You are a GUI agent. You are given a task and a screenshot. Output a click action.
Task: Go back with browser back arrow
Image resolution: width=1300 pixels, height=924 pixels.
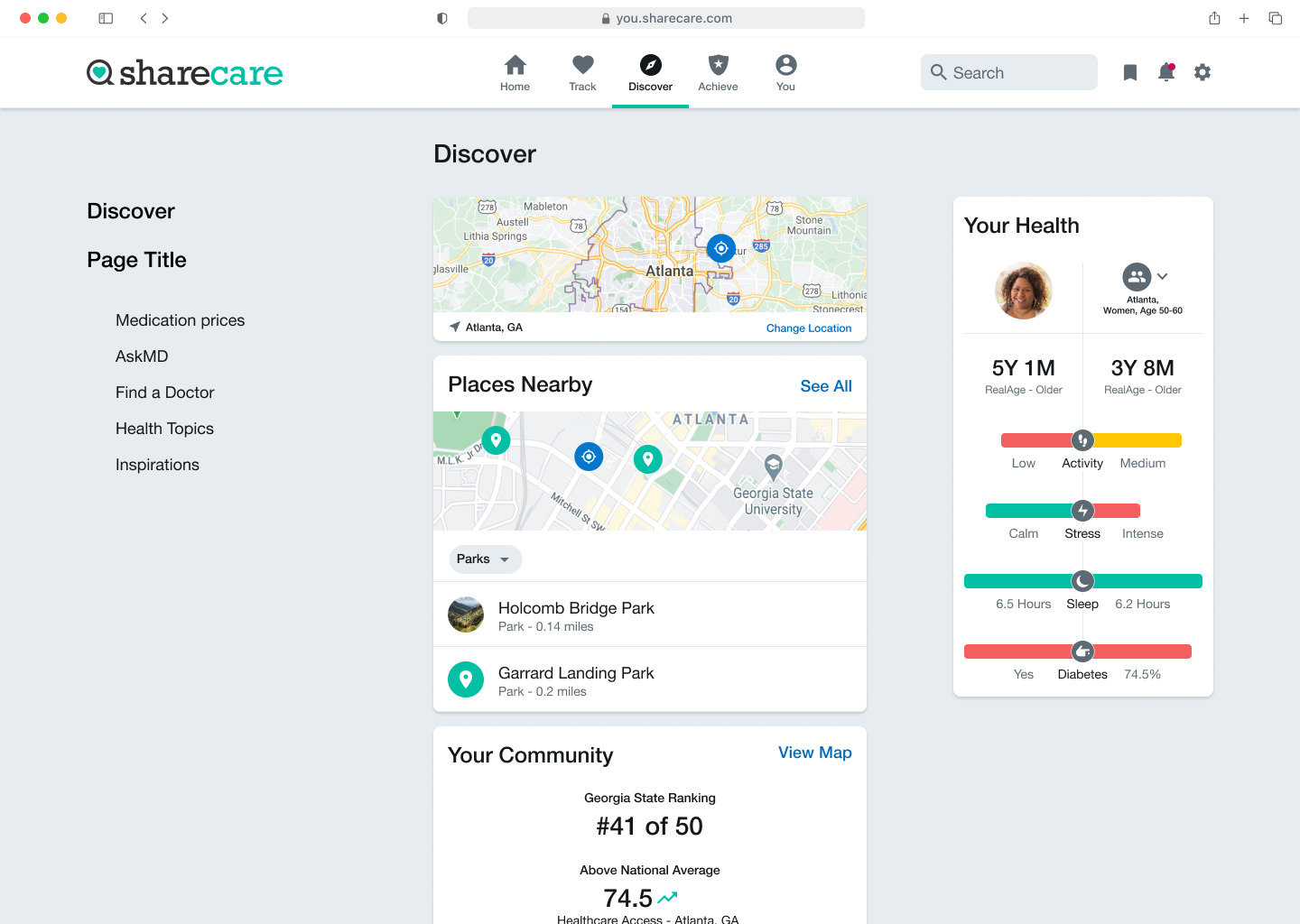click(143, 18)
